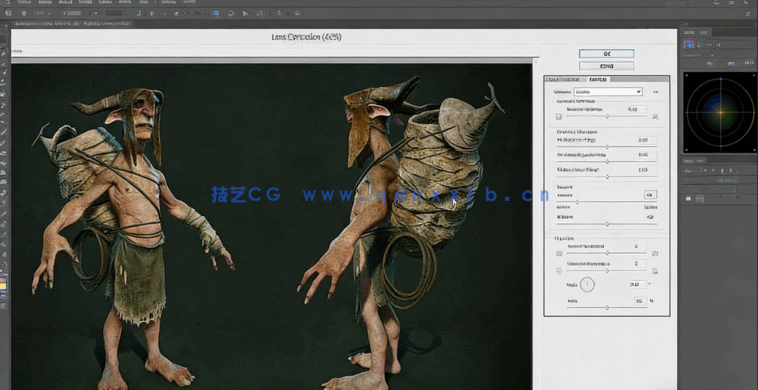Click the Fix Blue/Yellow Fringe slider

click(x=607, y=177)
